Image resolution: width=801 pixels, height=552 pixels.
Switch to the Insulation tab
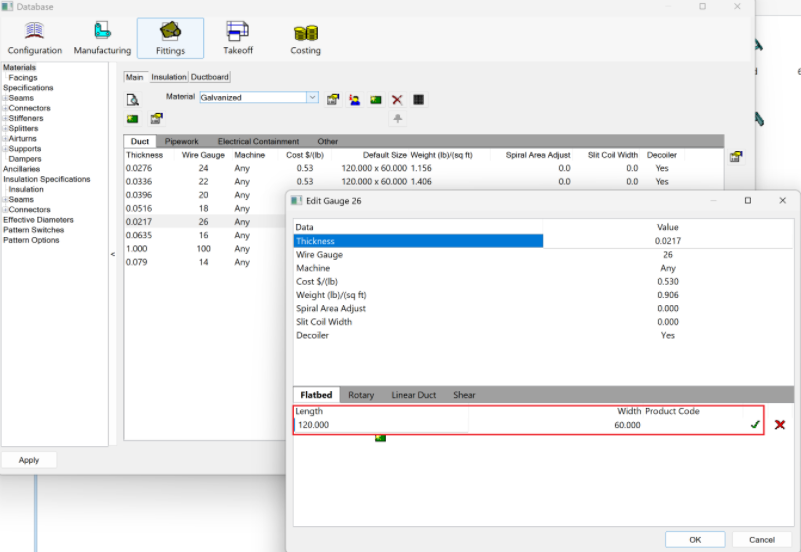tap(169, 77)
